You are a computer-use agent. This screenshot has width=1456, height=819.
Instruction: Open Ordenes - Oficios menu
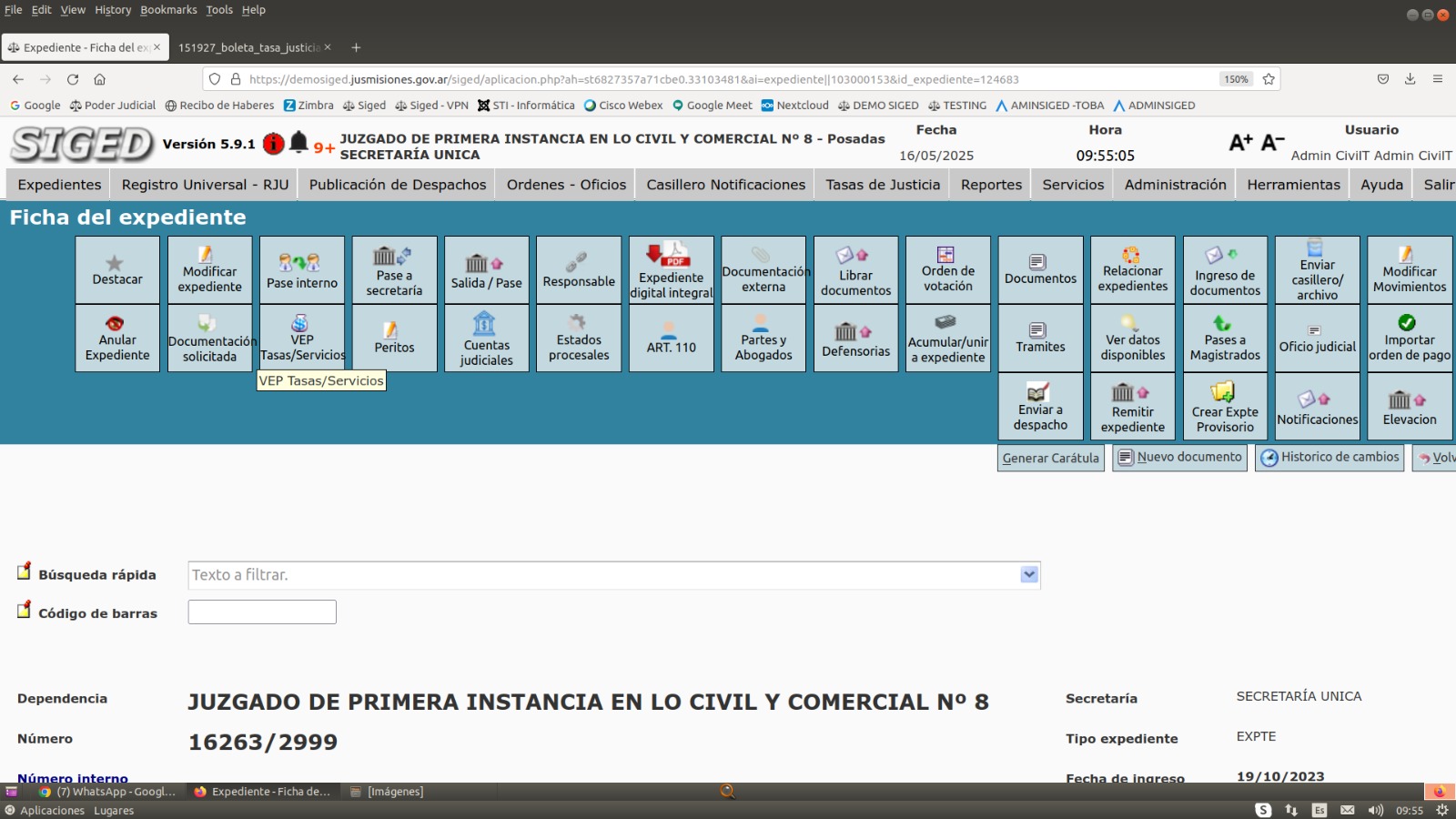pos(566,185)
